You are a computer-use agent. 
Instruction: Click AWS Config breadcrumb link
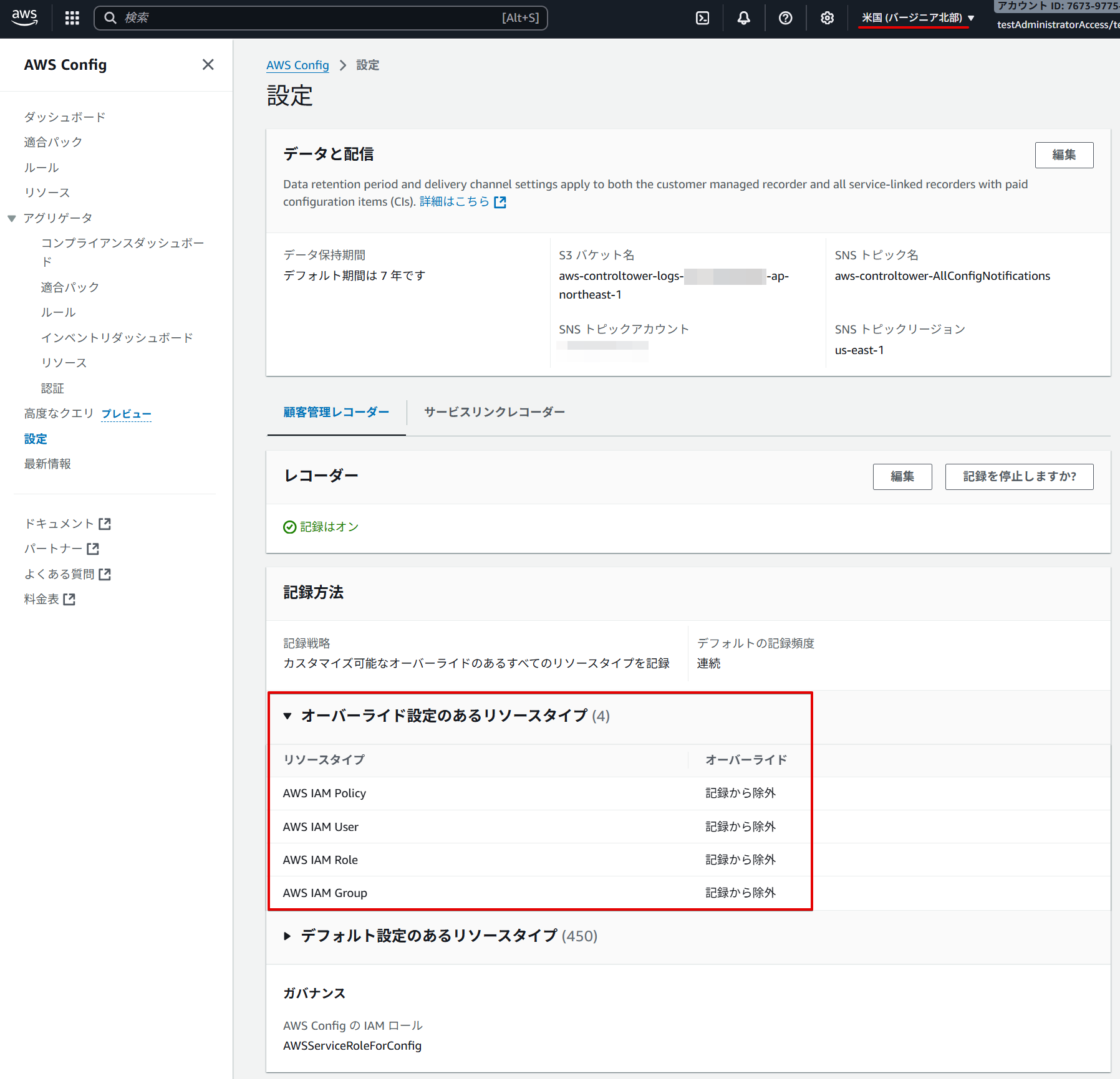click(297, 65)
